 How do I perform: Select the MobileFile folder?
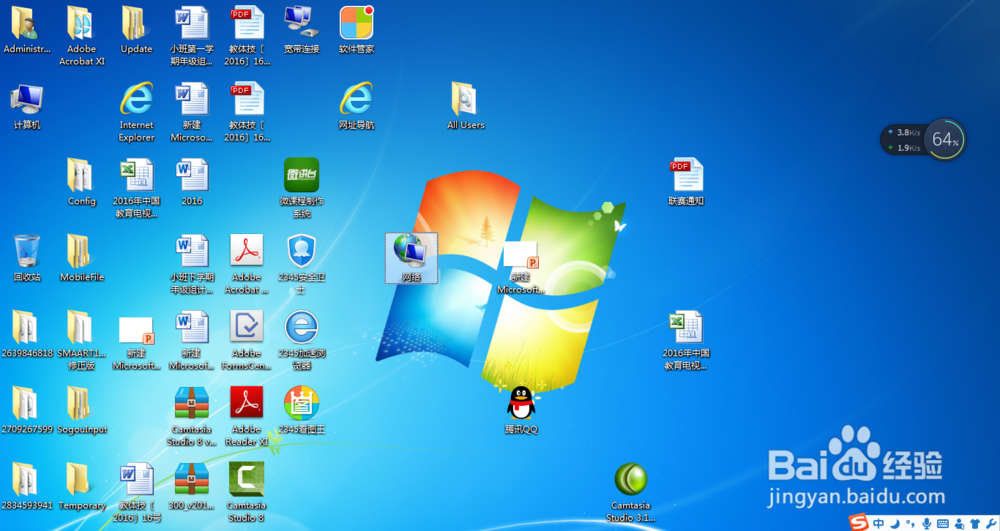(x=82, y=258)
